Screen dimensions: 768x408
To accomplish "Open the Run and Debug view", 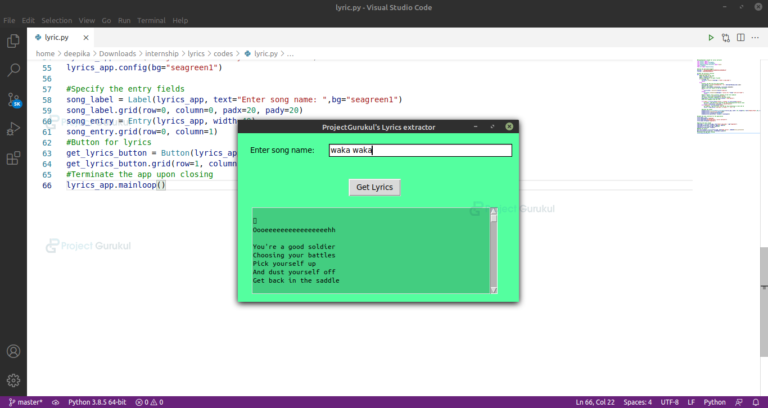I will [13, 129].
